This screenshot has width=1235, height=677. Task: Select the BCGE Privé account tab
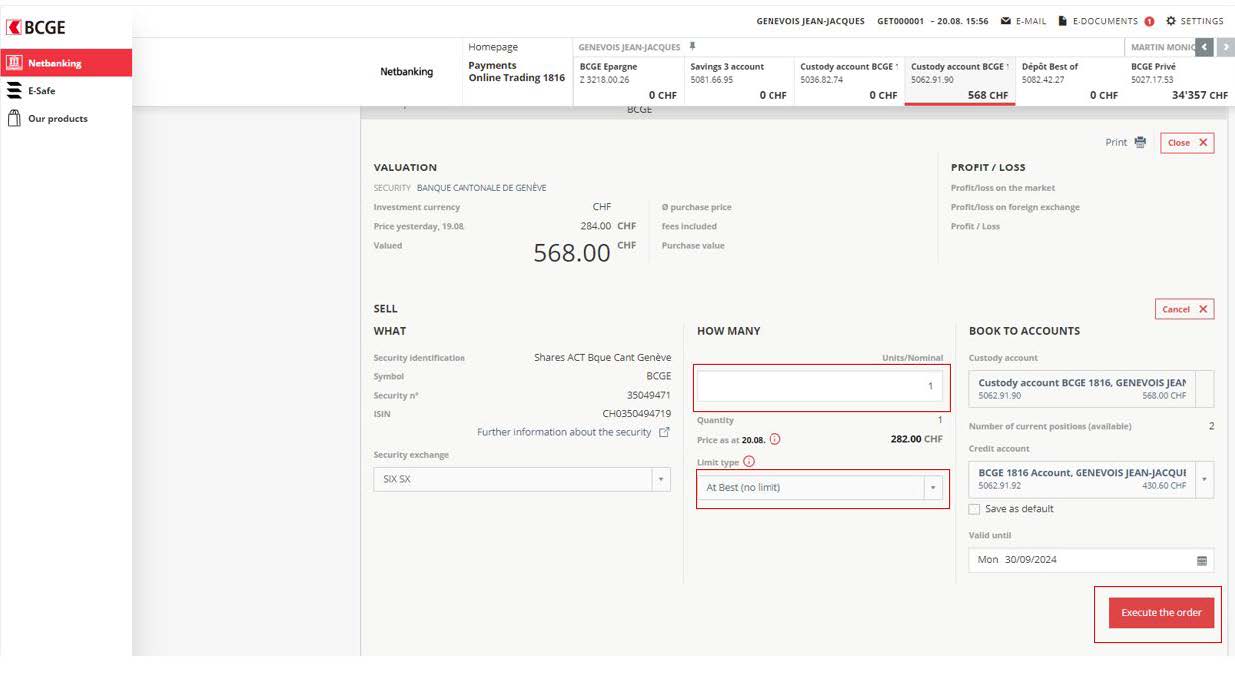(x=1178, y=80)
